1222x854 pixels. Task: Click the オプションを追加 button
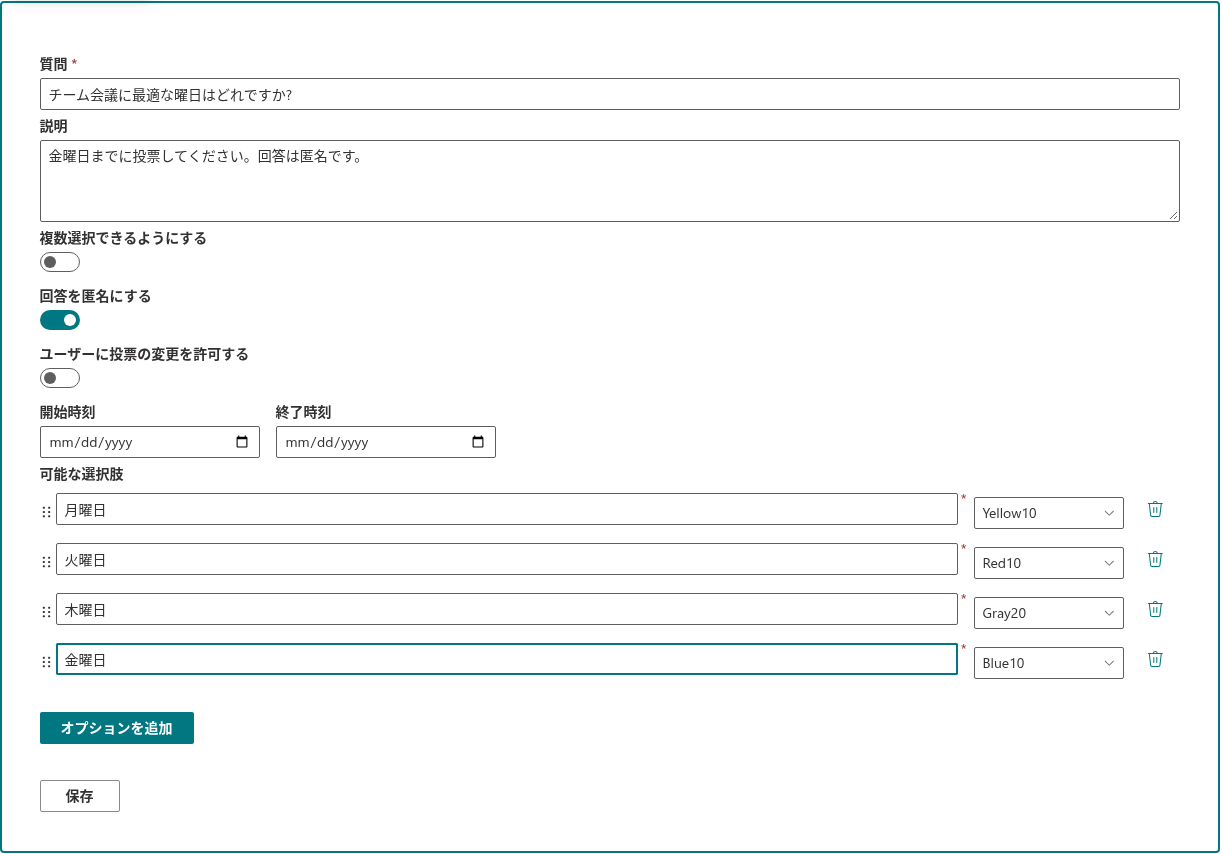pos(117,728)
